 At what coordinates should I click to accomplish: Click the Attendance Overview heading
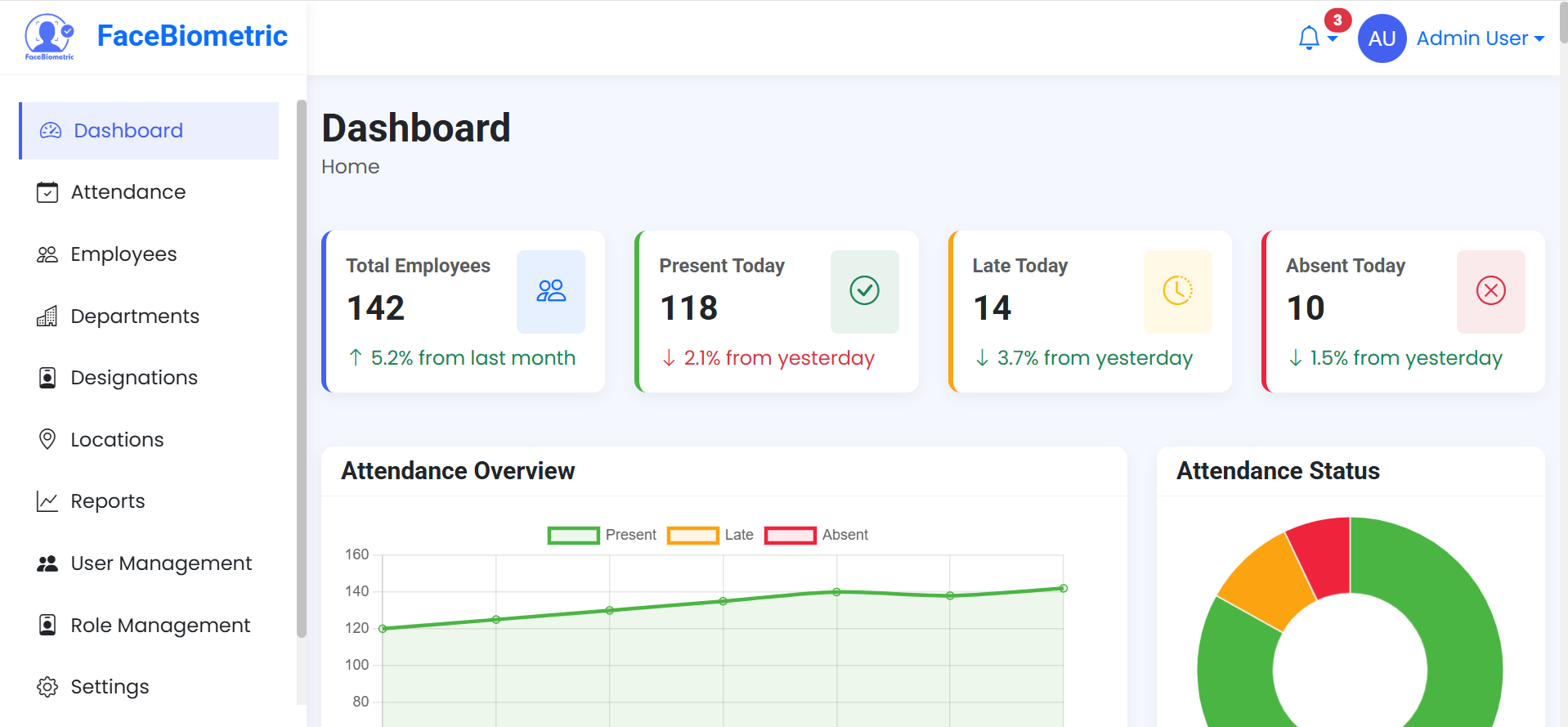pyautogui.click(x=458, y=471)
